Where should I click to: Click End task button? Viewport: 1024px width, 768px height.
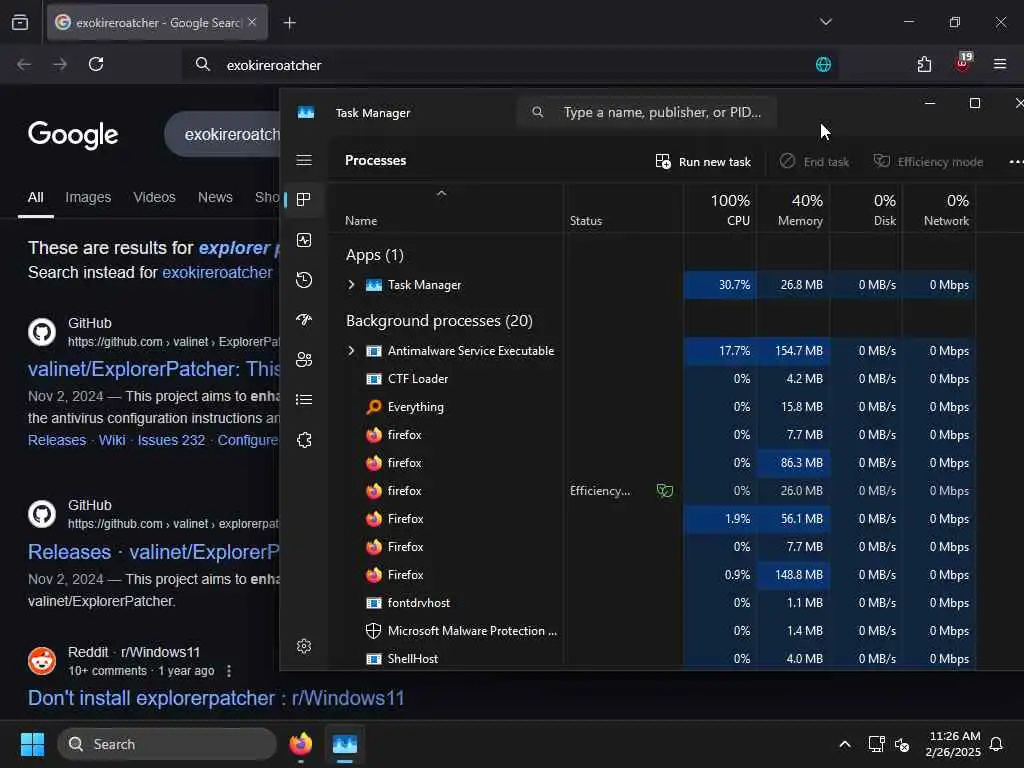814,161
